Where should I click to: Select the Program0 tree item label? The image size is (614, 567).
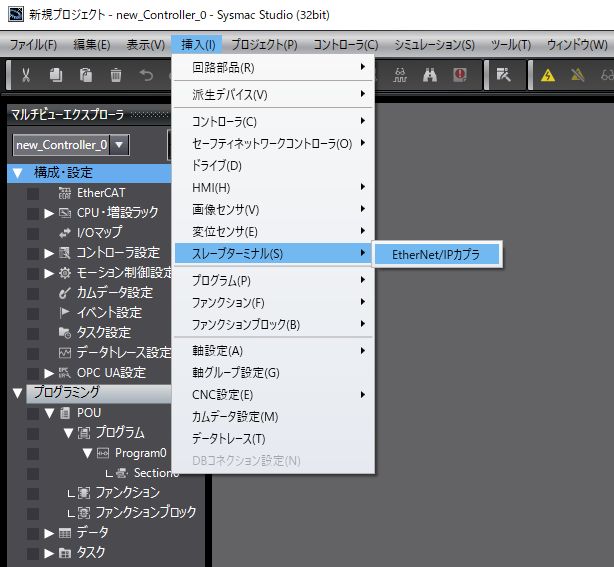point(141,453)
